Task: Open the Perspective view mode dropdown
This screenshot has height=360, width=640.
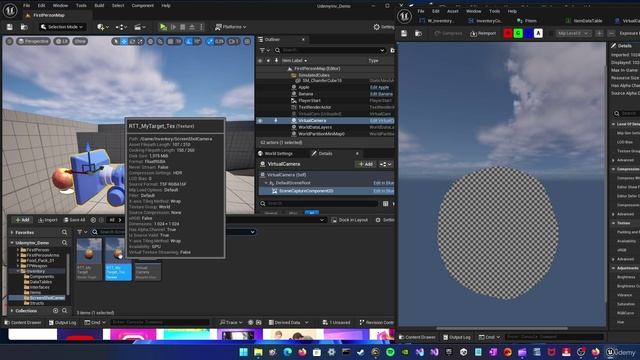Action: click(33, 41)
